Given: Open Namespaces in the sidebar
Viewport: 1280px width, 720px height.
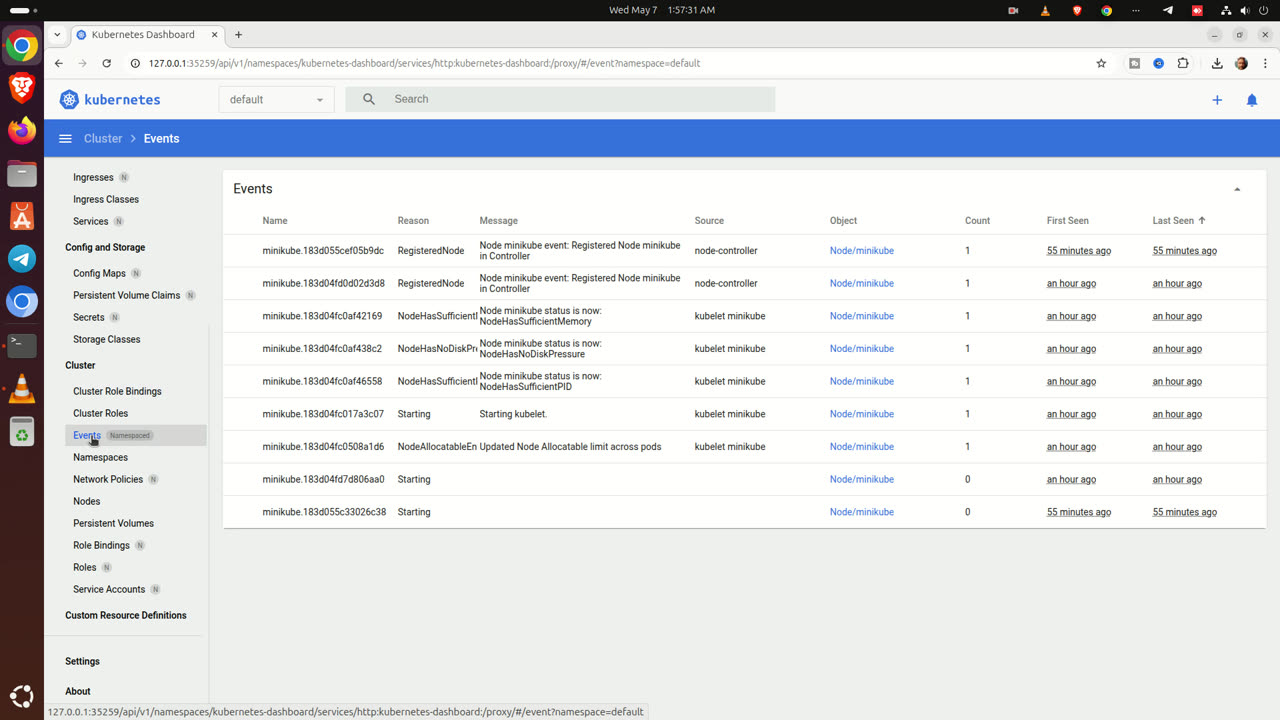Looking at the screenshot, I should (100, 458).
